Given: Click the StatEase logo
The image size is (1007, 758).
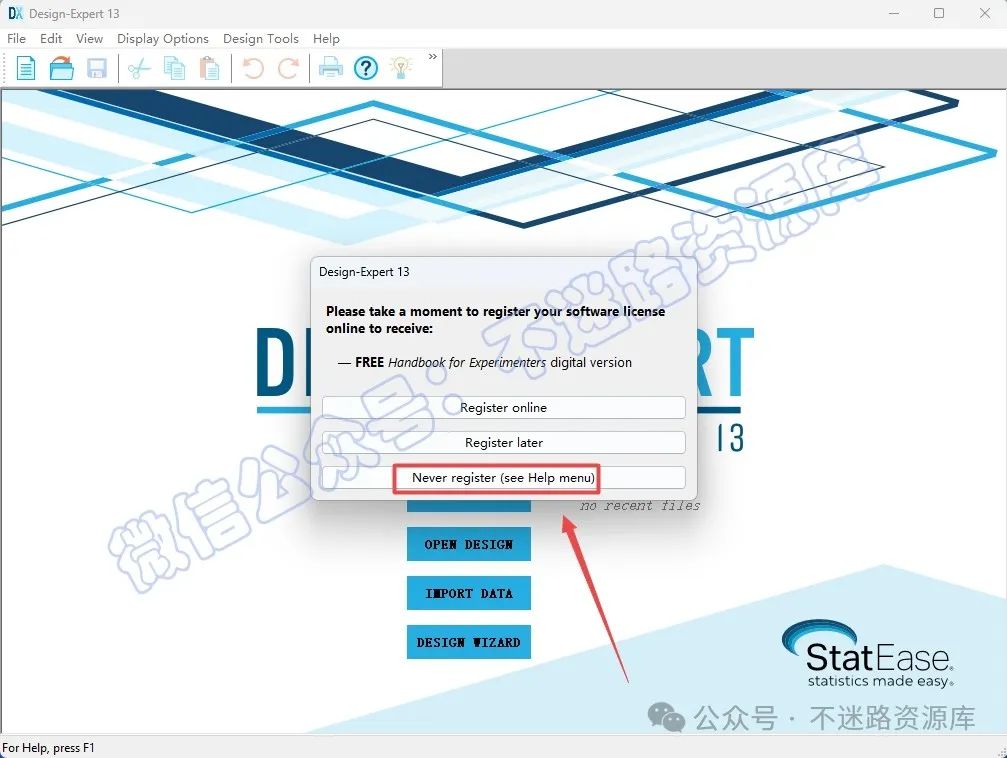Looking at the screenshot, I should (x=868, y=654).
